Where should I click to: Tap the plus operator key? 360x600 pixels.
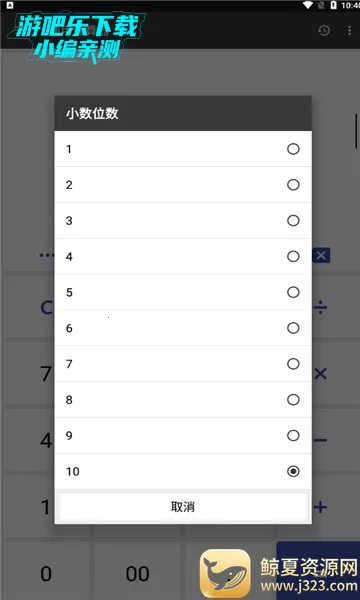320,507
